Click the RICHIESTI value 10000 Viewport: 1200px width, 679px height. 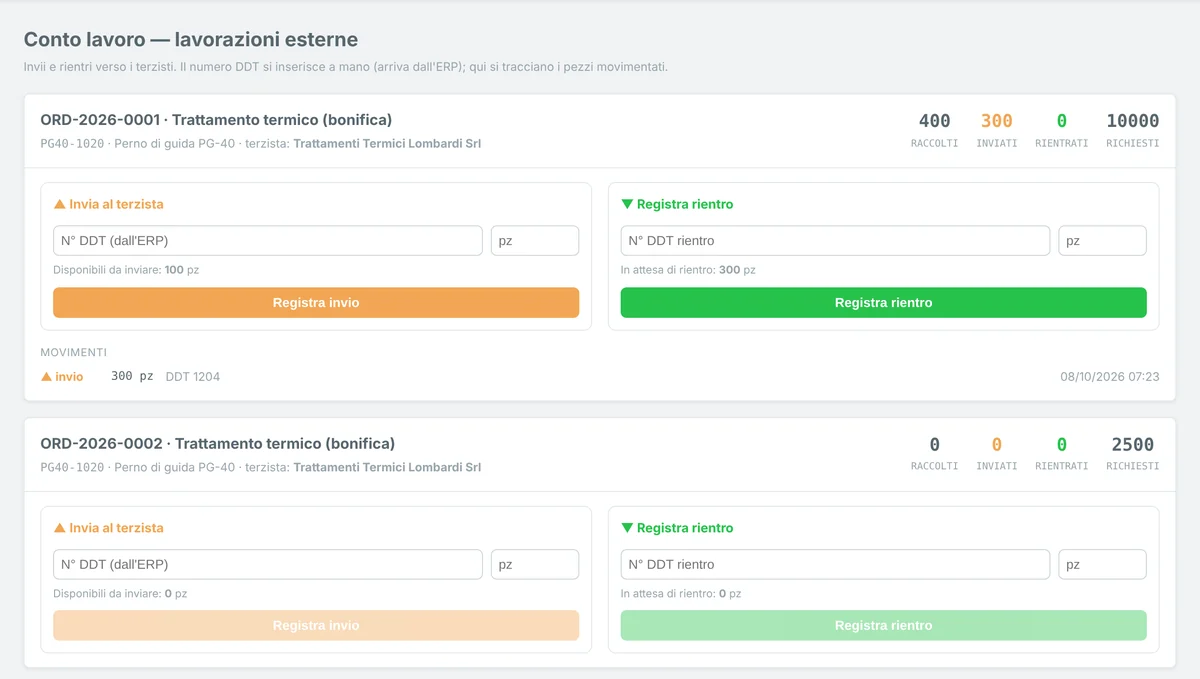[1133, 121]
